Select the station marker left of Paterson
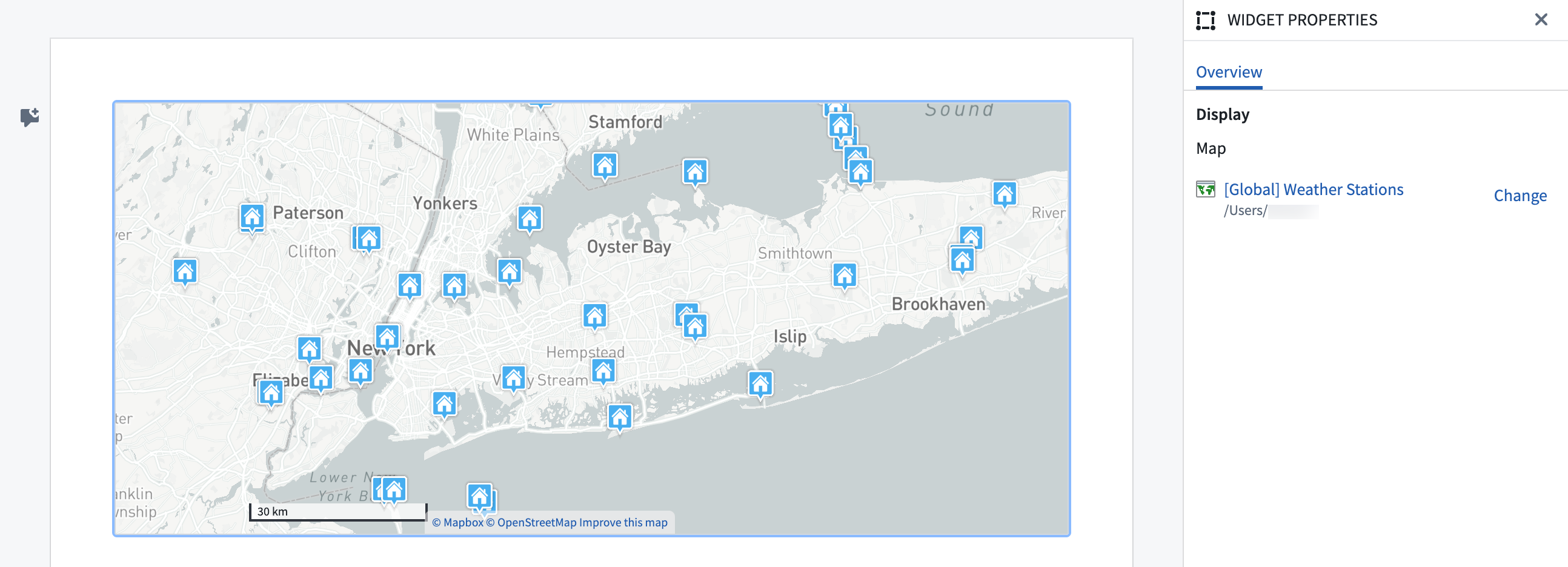 click(251, 218)
